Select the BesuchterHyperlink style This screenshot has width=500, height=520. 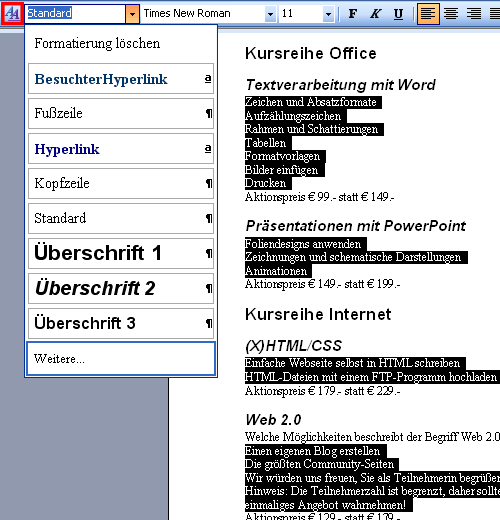pos(121,79)
